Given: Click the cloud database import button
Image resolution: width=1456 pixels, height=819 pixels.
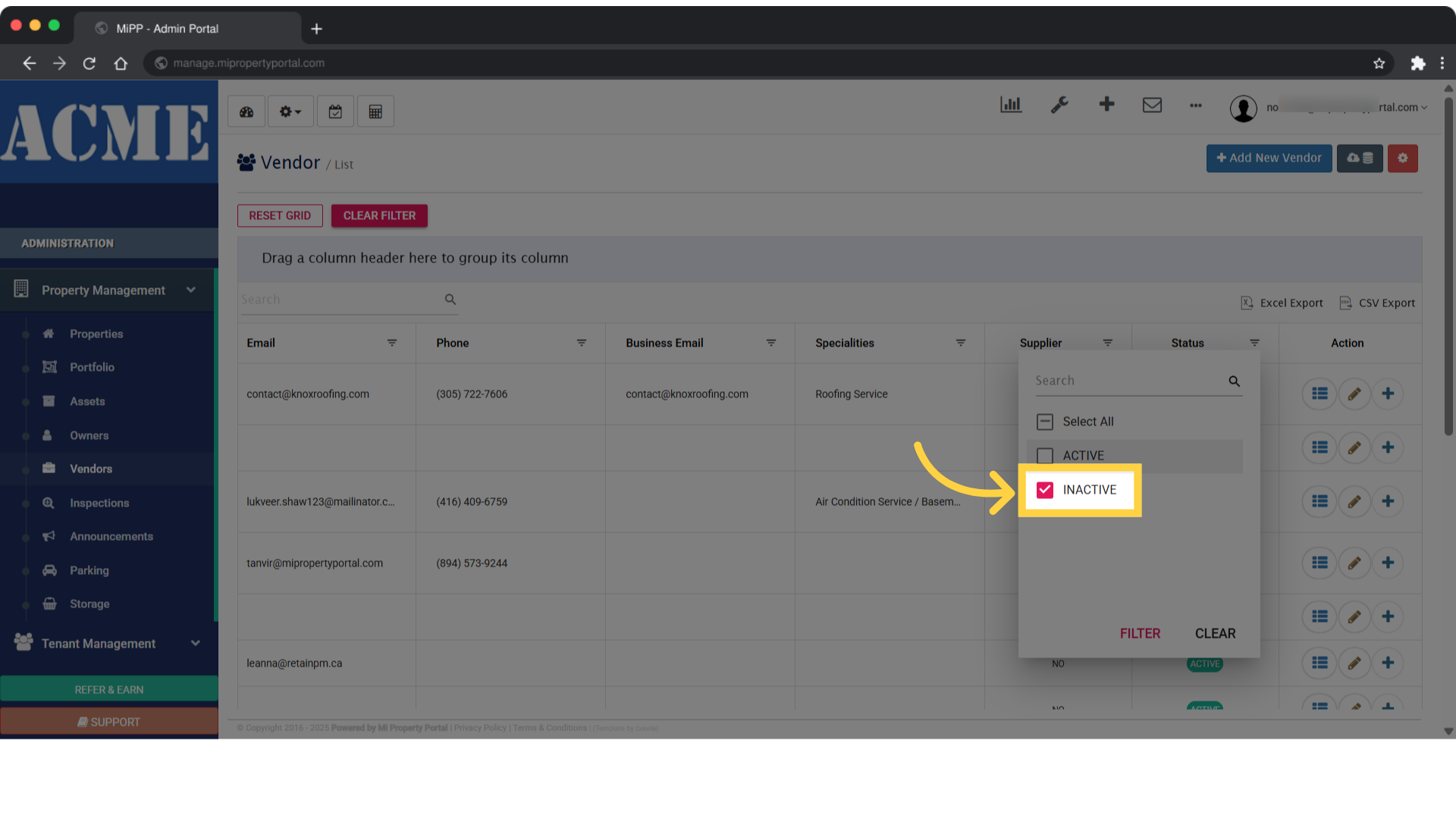Looking at the screenshot, I should click(1360, 158).
